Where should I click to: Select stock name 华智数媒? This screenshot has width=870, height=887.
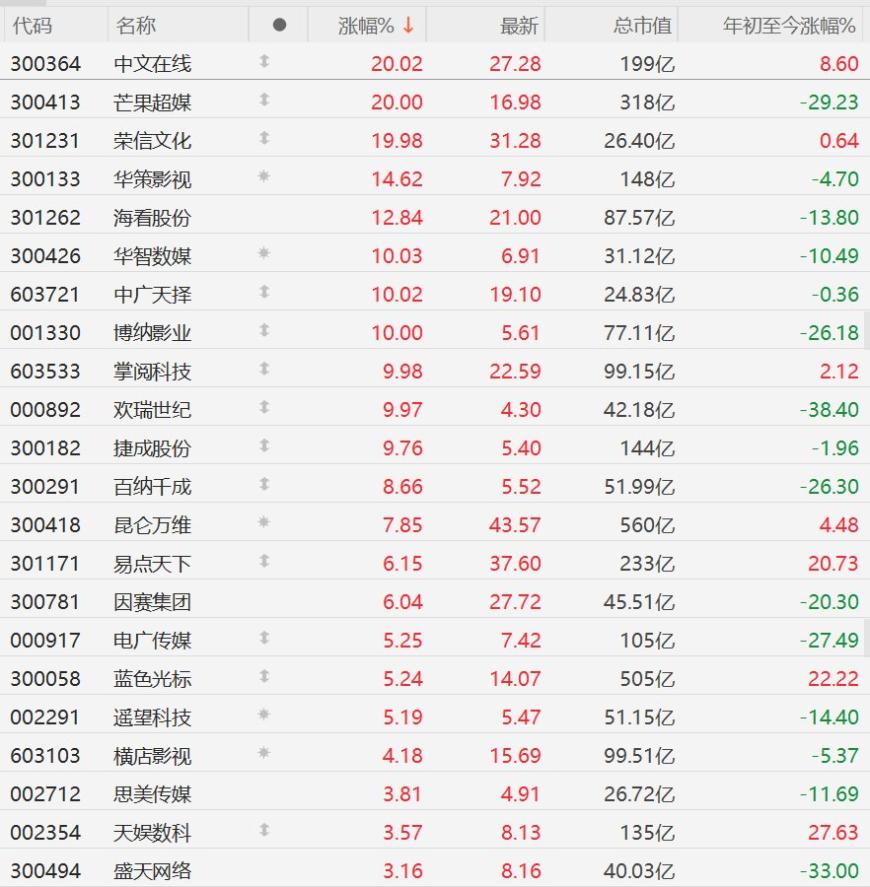(x=152, y=256)
